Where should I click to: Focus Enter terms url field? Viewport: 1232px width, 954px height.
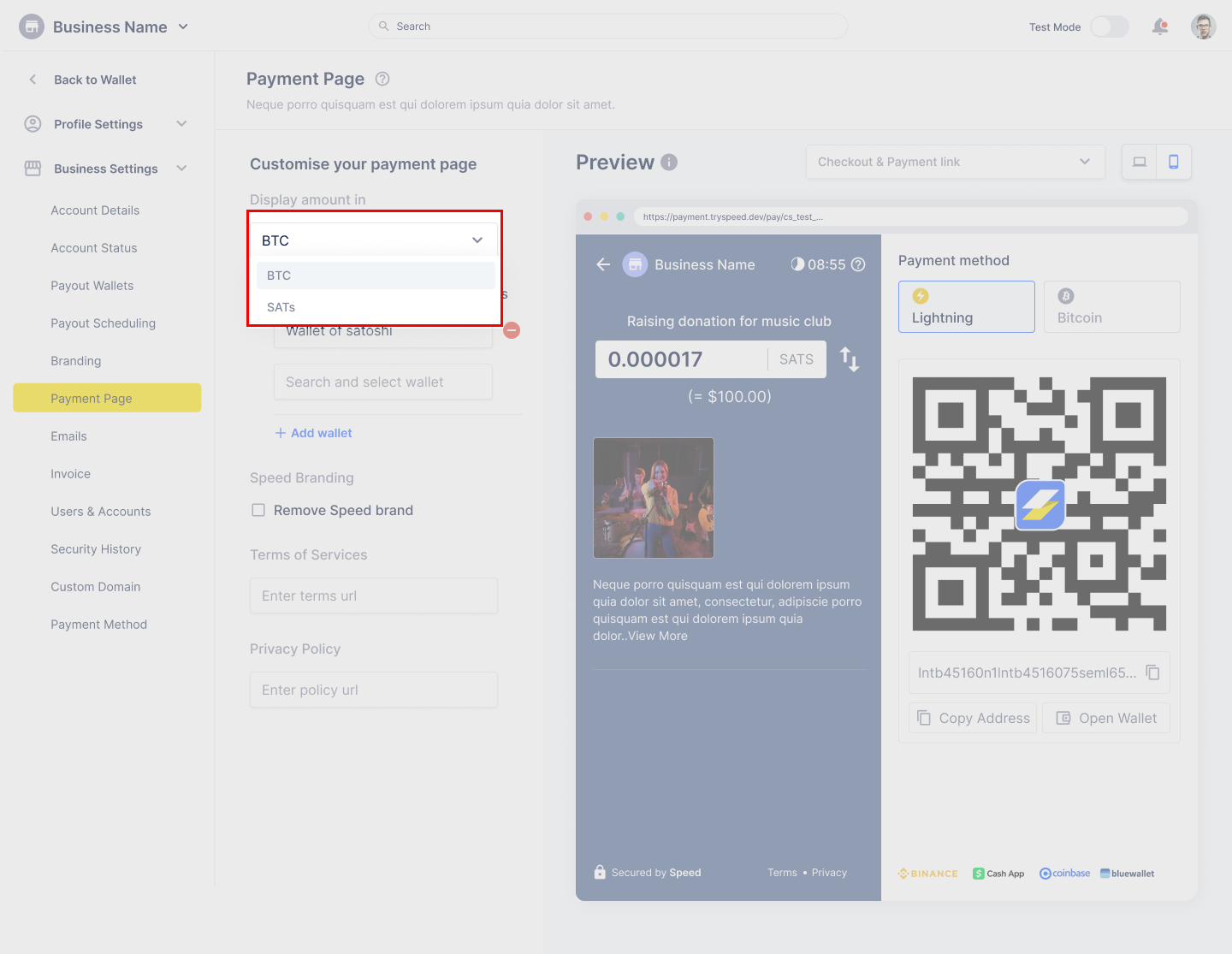(x=374, y=596)
